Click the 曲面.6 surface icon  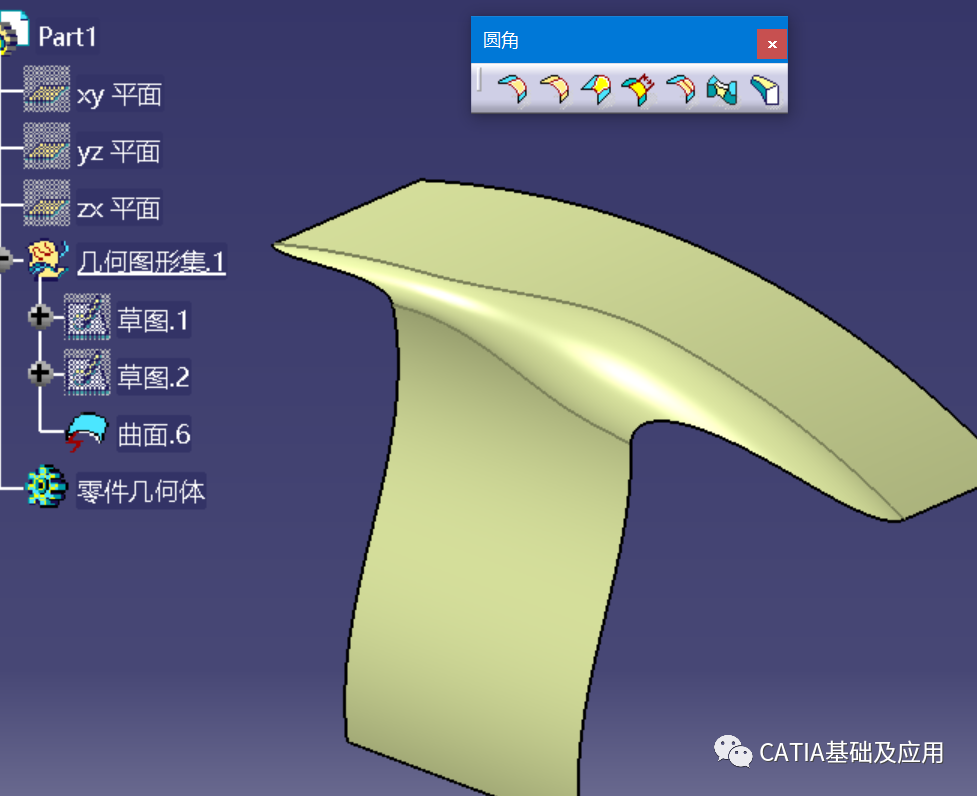pos(87,431)
